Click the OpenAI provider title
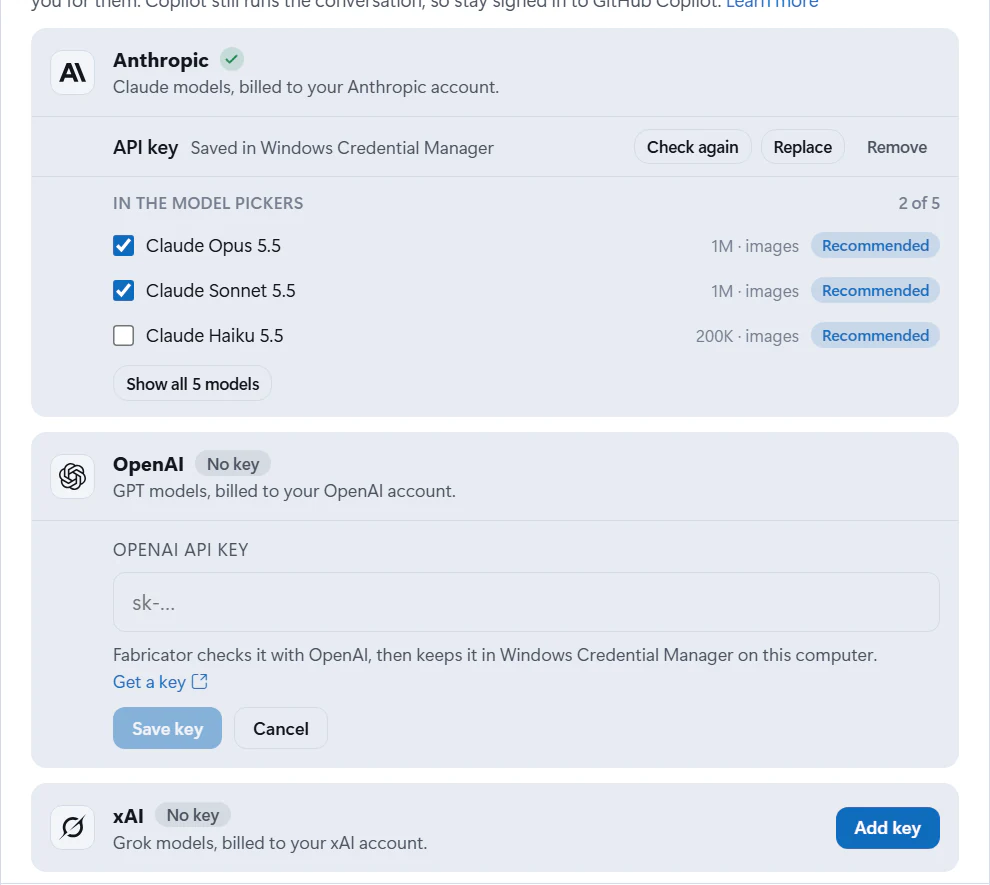The image size is (990, 885). click(x=148, y=464)
